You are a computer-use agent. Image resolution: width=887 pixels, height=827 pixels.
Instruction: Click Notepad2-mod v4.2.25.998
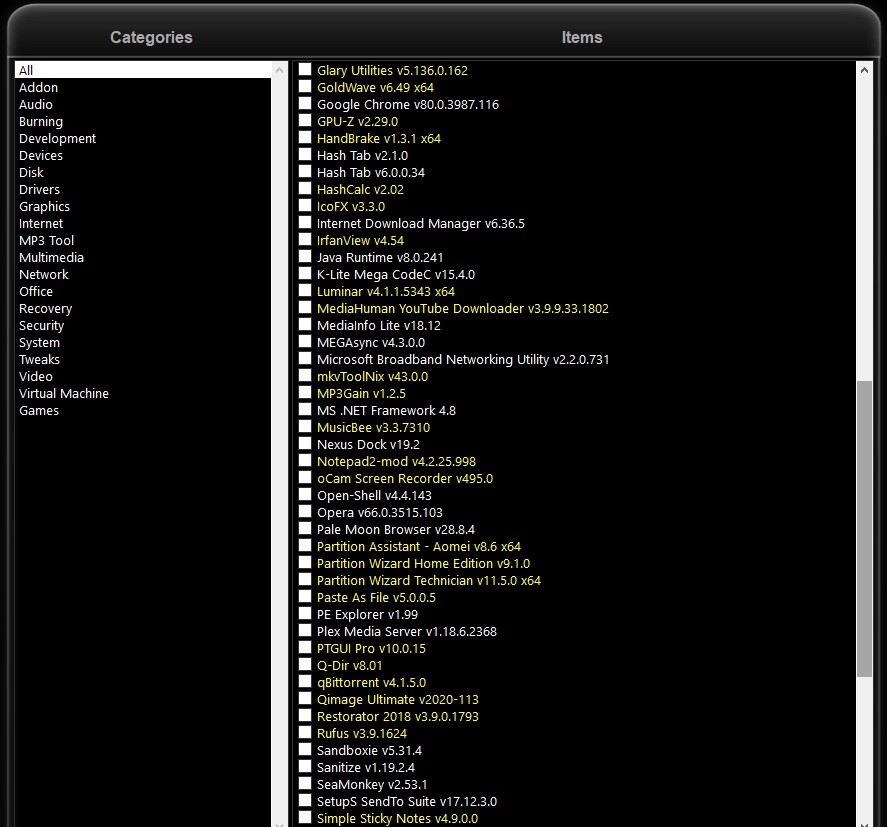click(x=396, y=462)
